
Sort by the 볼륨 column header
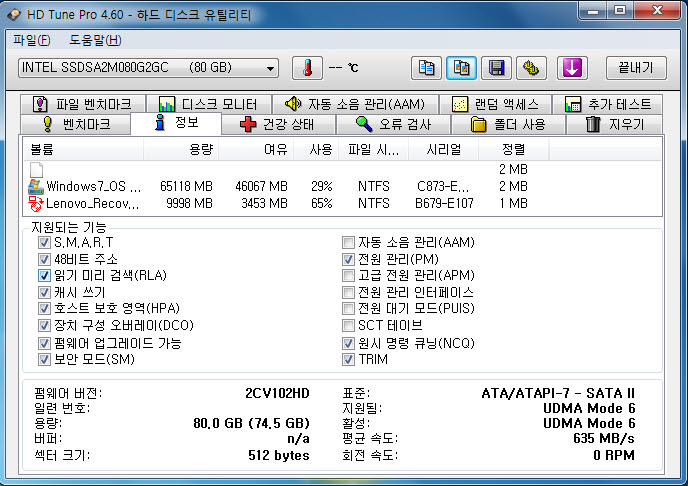tap(83, 149)
